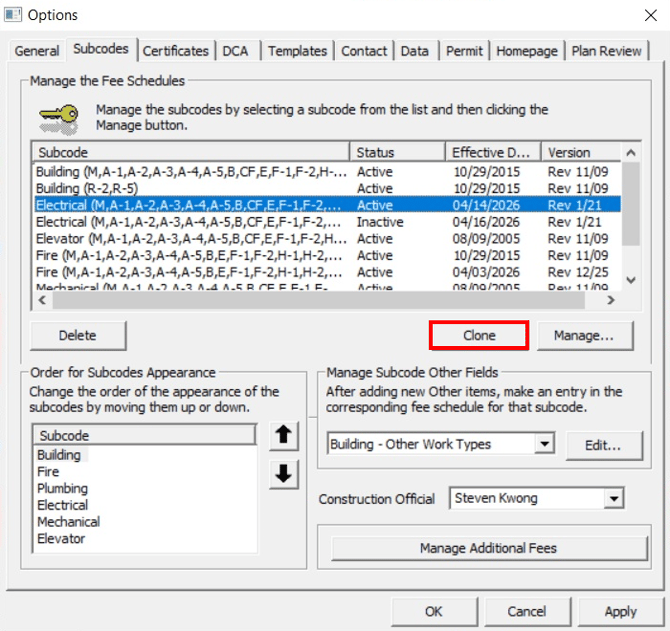The image size is (670, 631).
Task: Click the move down arrow button
Action: click(x=285, y=475)
